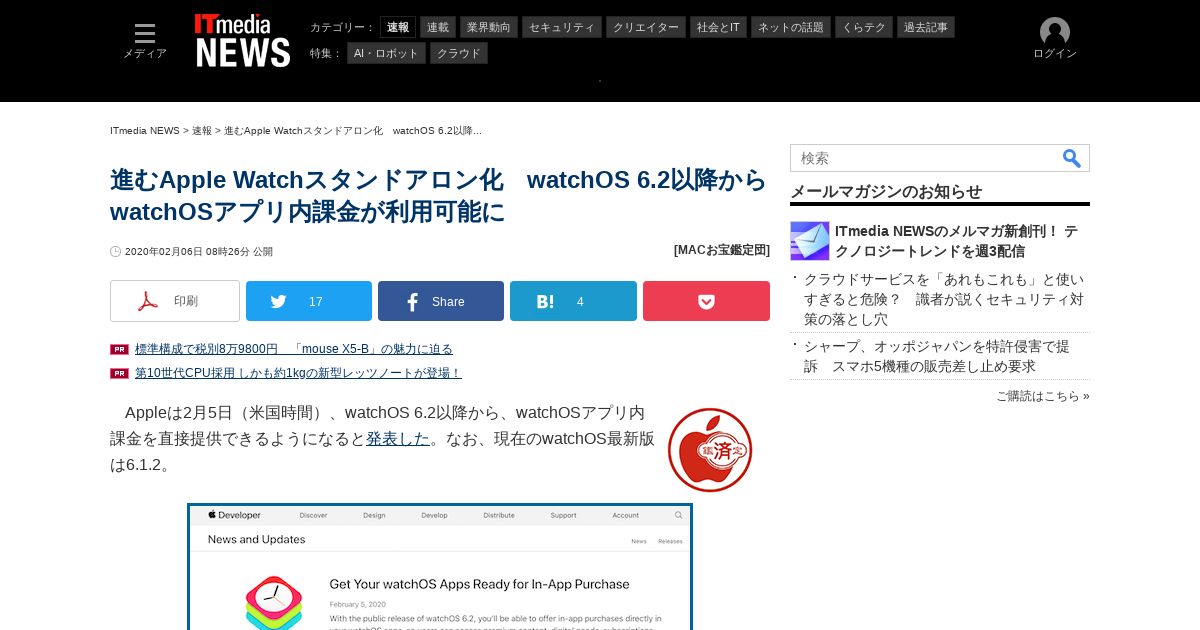Screen dimensions: 1200x630
Task: Follow the 発表した link in article
Action: 398,438
